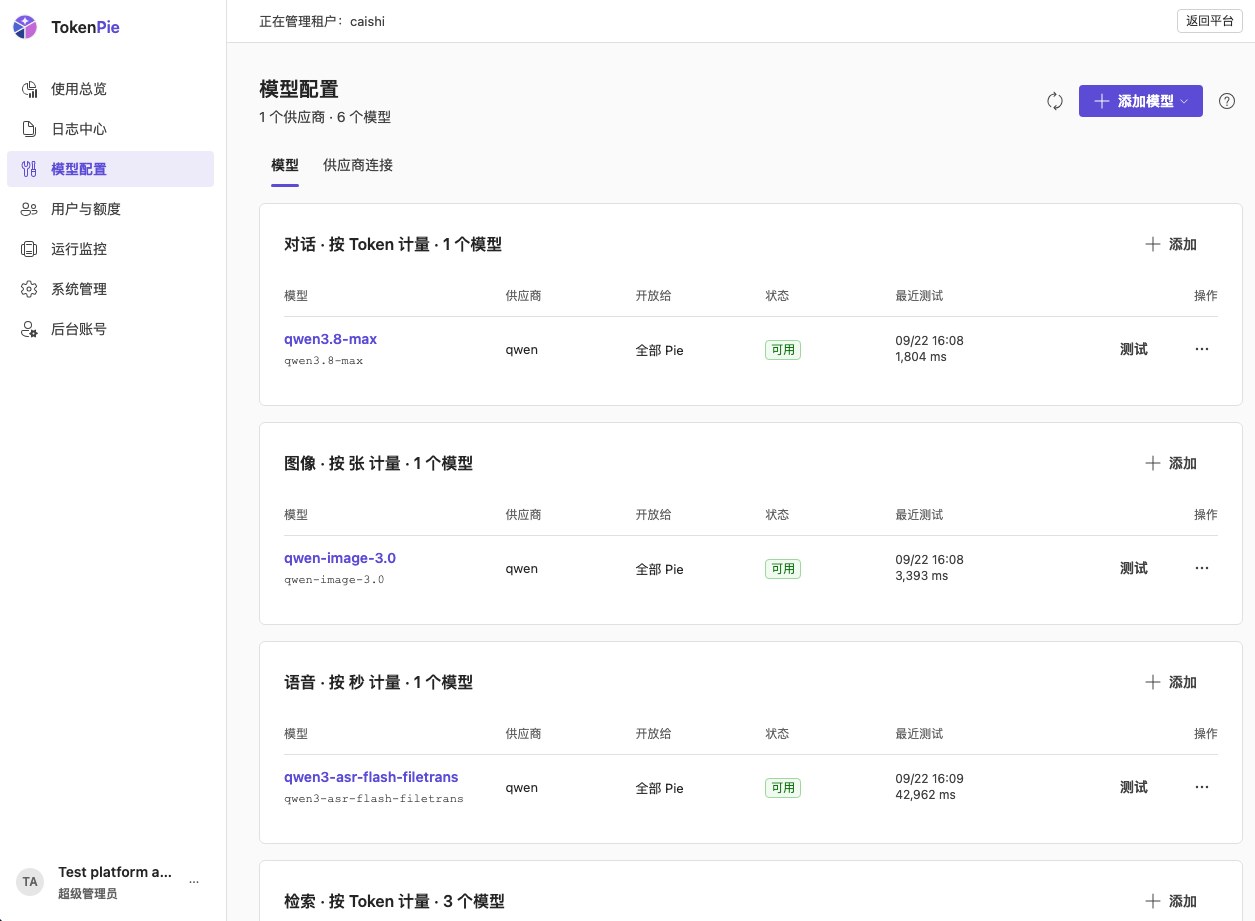Viewport: 1255px width, 921px height.
Task: Click the Test platform account name
Action: pos(115,872)
